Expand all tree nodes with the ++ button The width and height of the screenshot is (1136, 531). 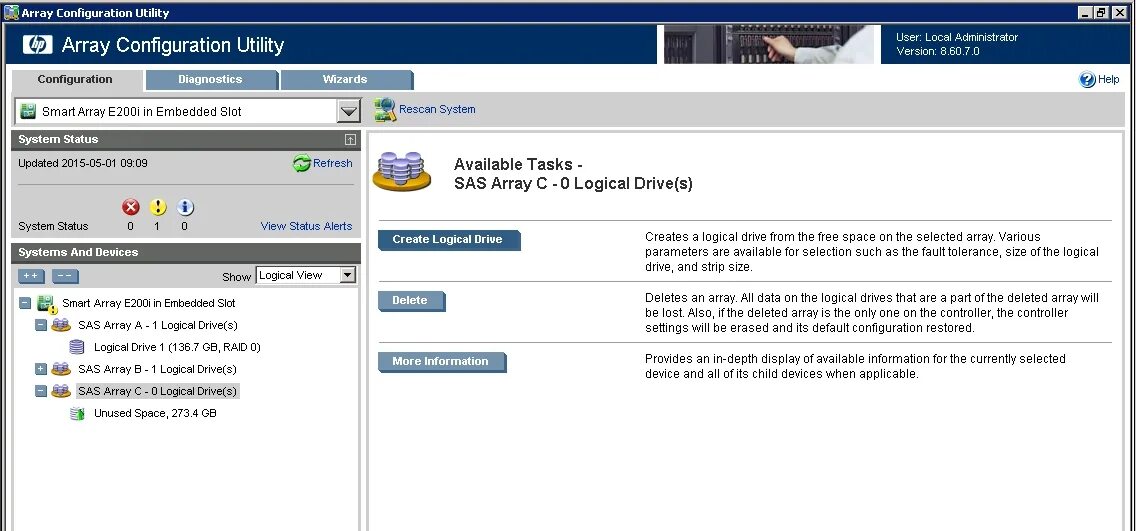(x=30, y=276)
